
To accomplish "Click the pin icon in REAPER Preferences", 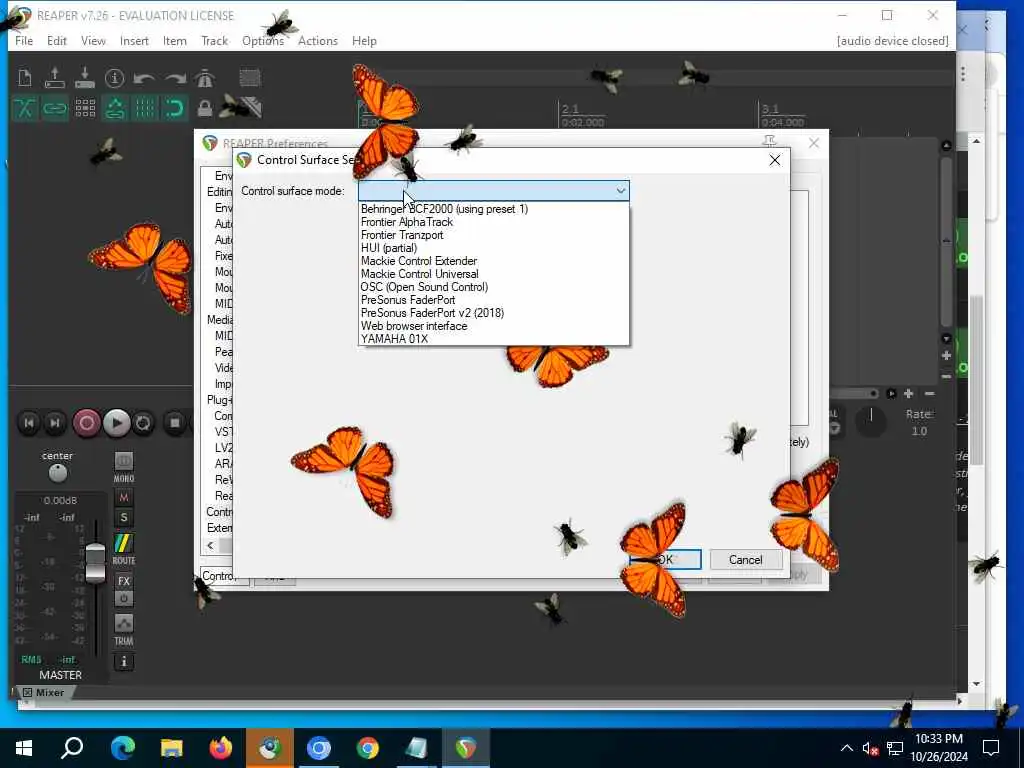I will 769,142.
